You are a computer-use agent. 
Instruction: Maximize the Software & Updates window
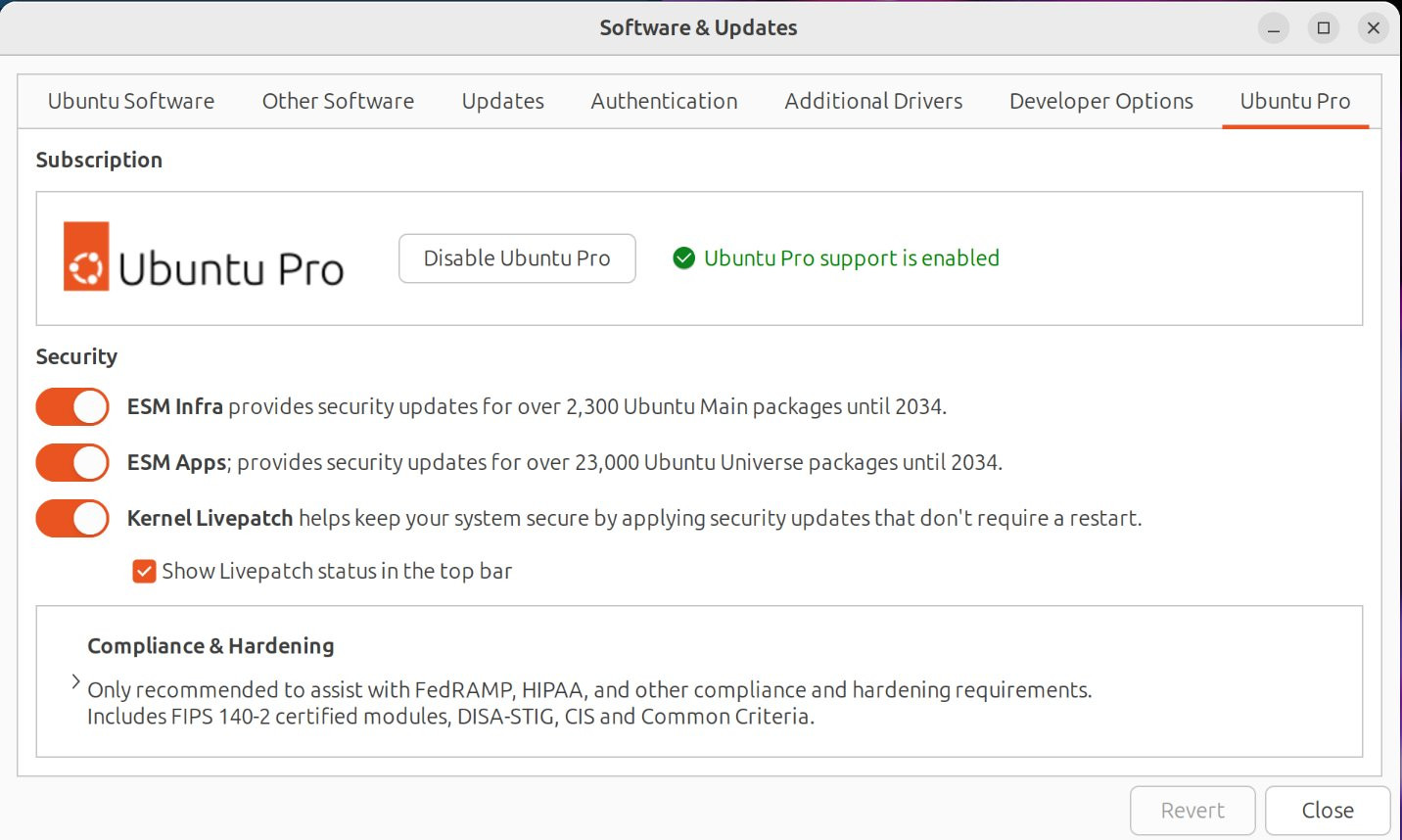(1324, 28)
